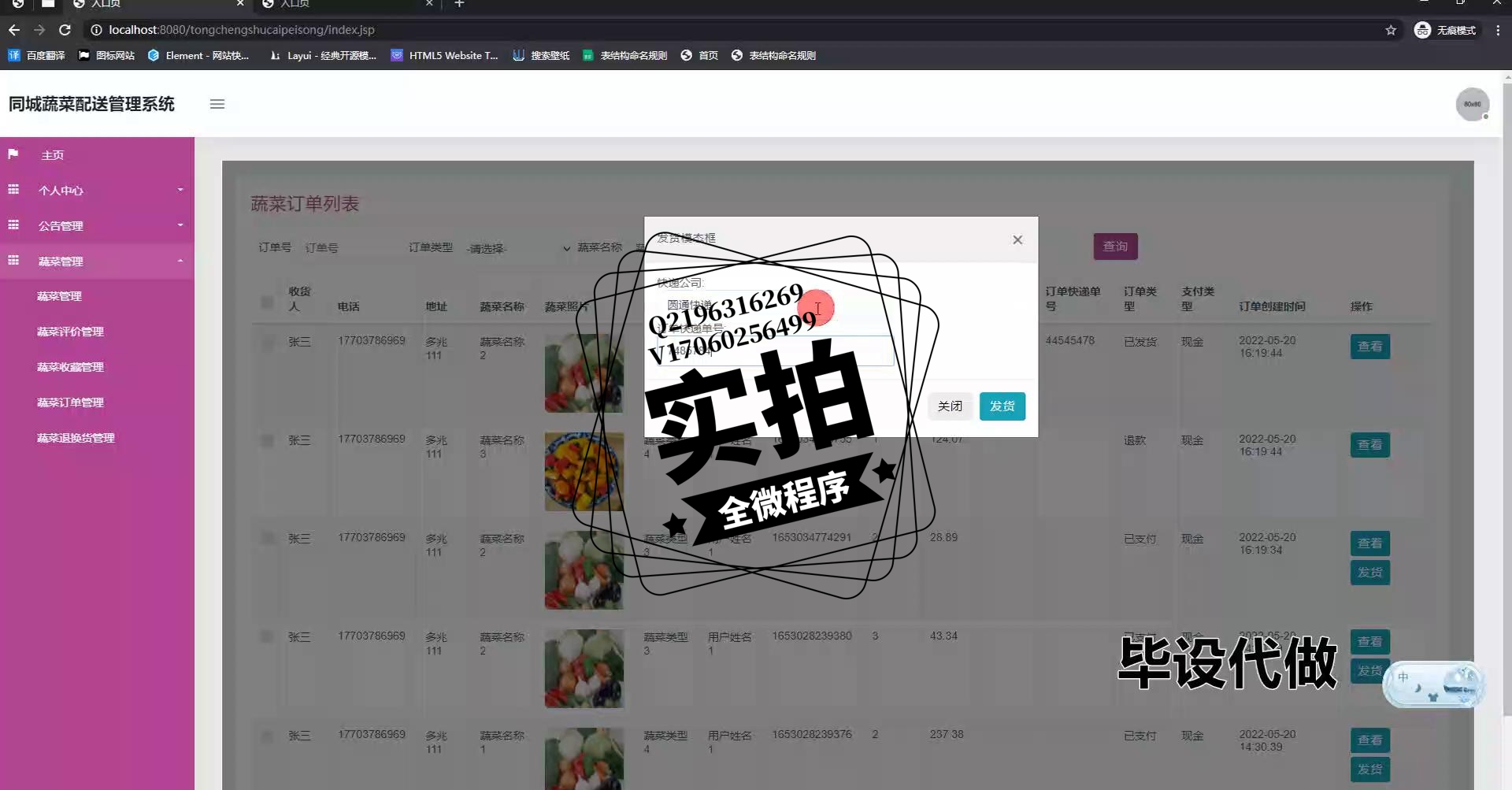
Task: Bookmark this page with star icon
Action: tap(1391, 30)
